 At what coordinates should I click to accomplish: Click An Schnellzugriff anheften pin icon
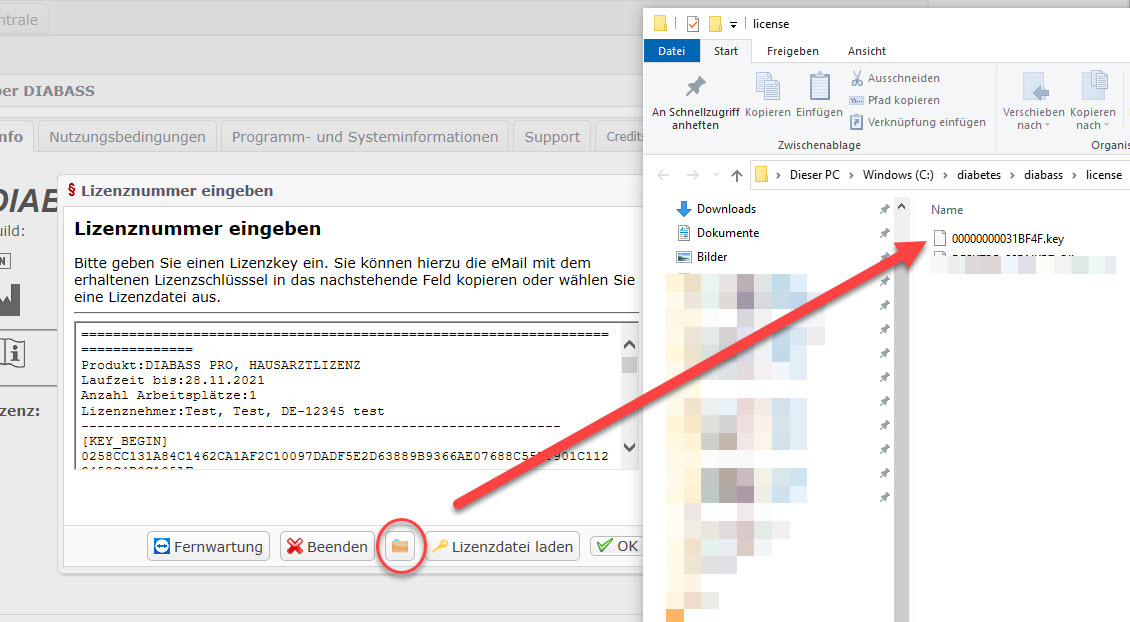(695, 87)
